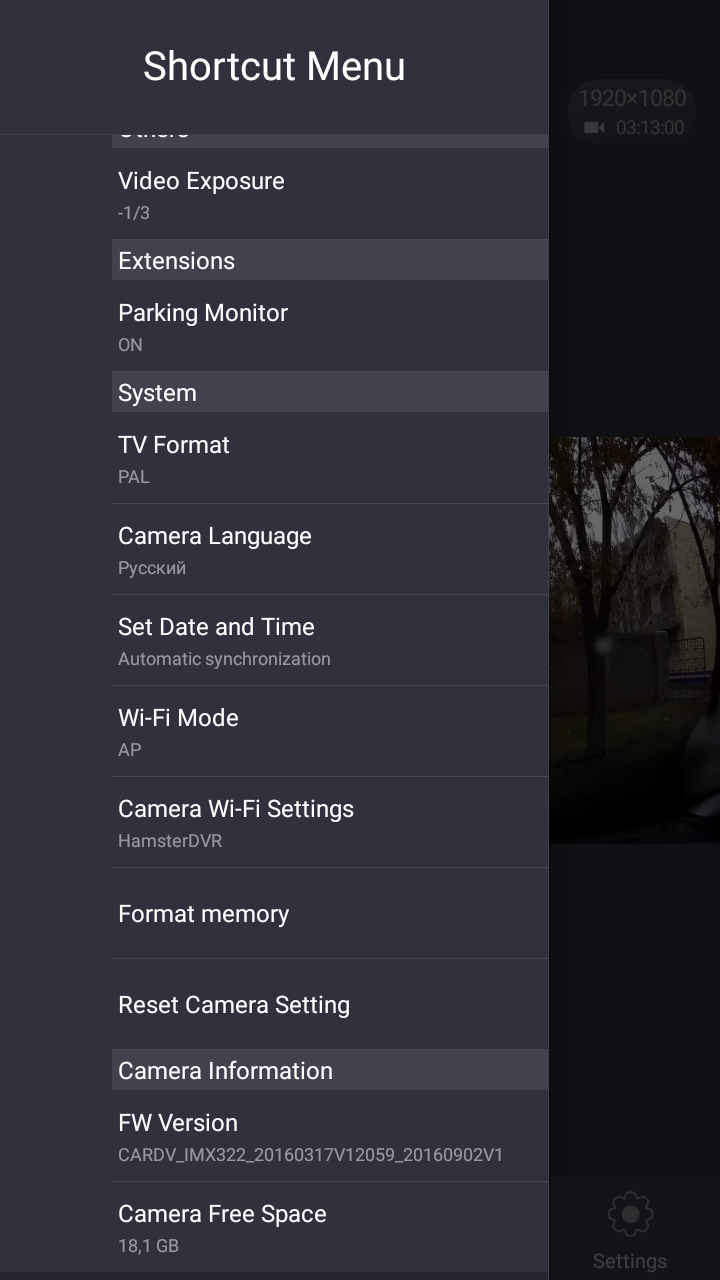This screenshot has height=1280, width=720.
Task: Open Camera Wi-Fi Settings for HamsterDVR
Action: coord(330,822)
